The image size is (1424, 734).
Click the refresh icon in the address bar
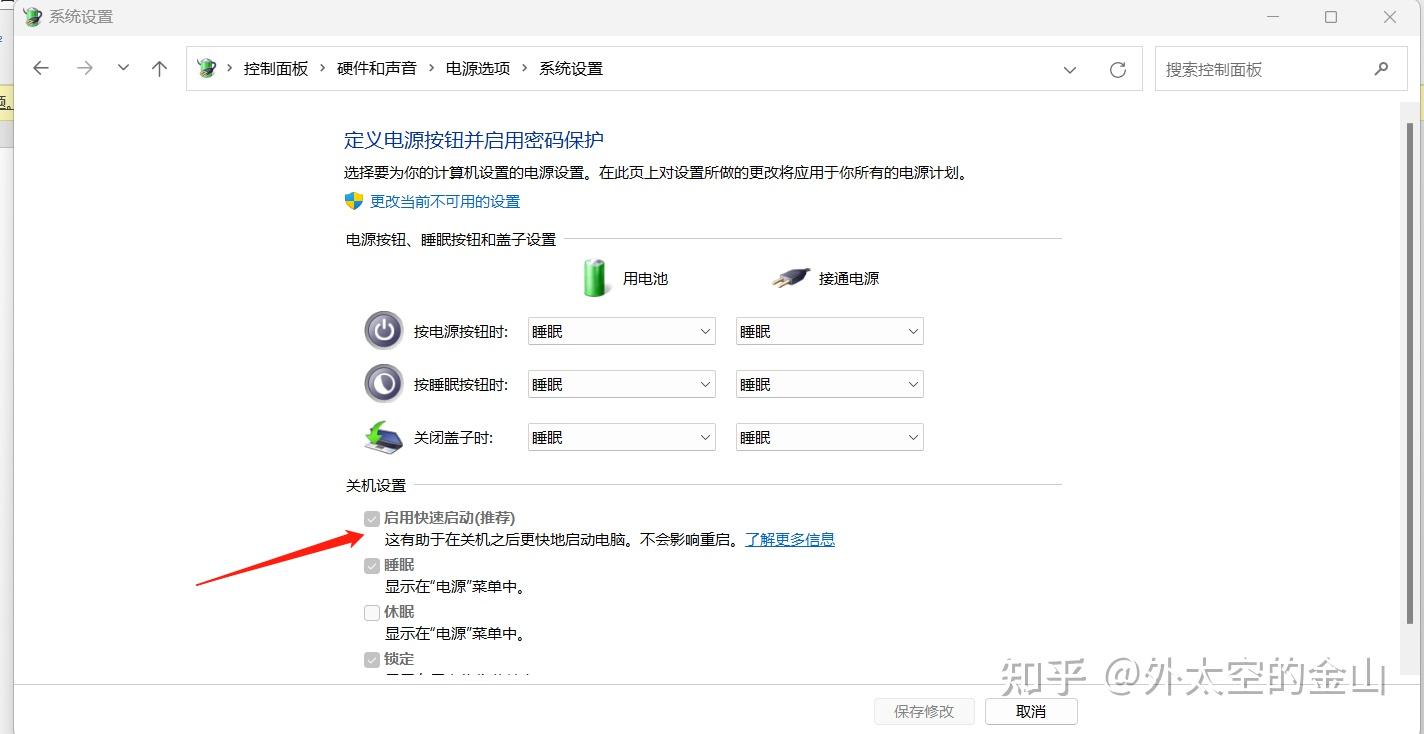click(x=1117, y=68)
